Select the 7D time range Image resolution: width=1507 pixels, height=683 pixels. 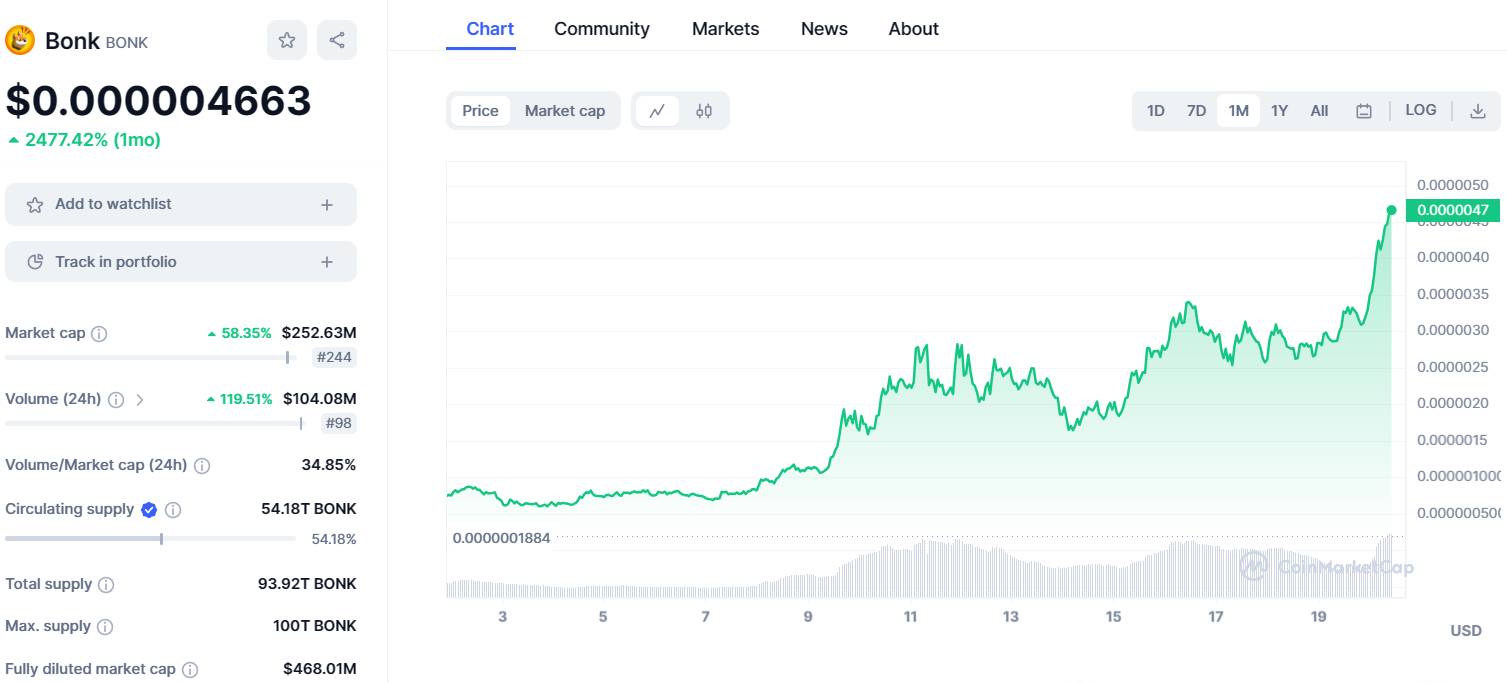coord(1196,111)
